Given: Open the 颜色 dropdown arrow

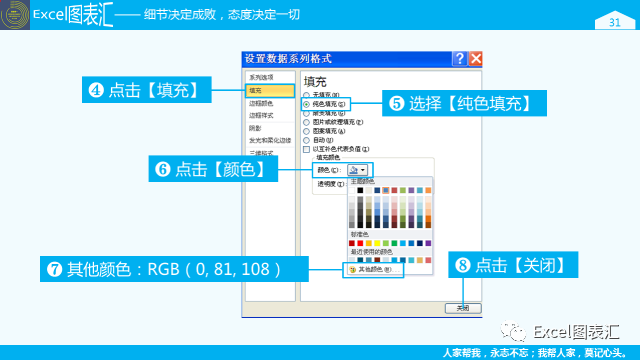Looking at the screenshot, I should pyautogui.click(x=363, y=170).
